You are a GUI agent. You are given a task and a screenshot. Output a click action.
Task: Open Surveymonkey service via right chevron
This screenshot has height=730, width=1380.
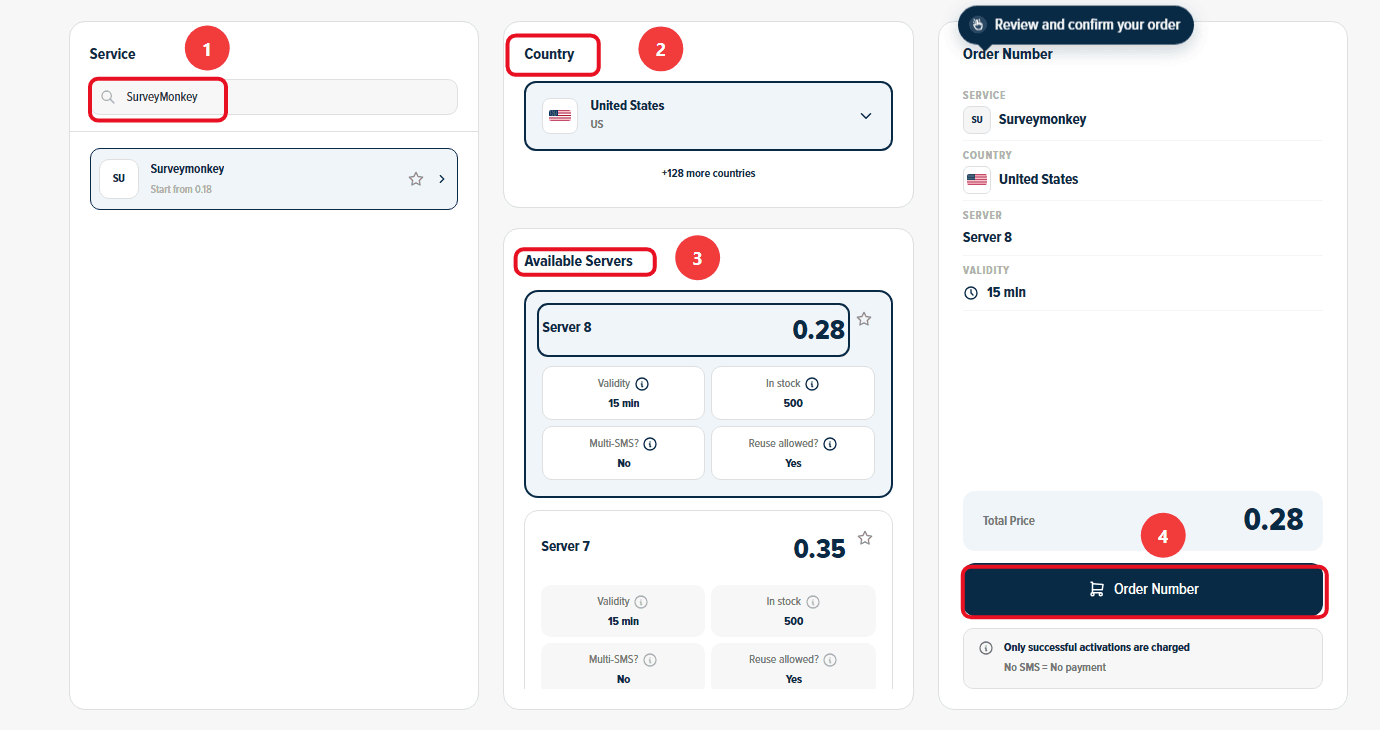[442, 179]
